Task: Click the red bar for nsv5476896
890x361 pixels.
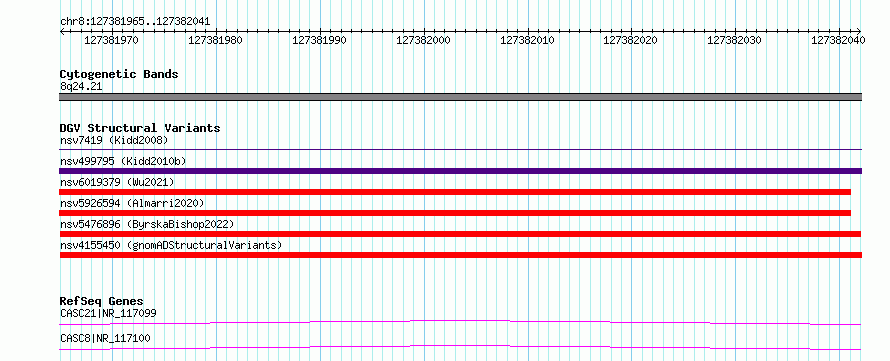Action: click(x=460, y=234)
